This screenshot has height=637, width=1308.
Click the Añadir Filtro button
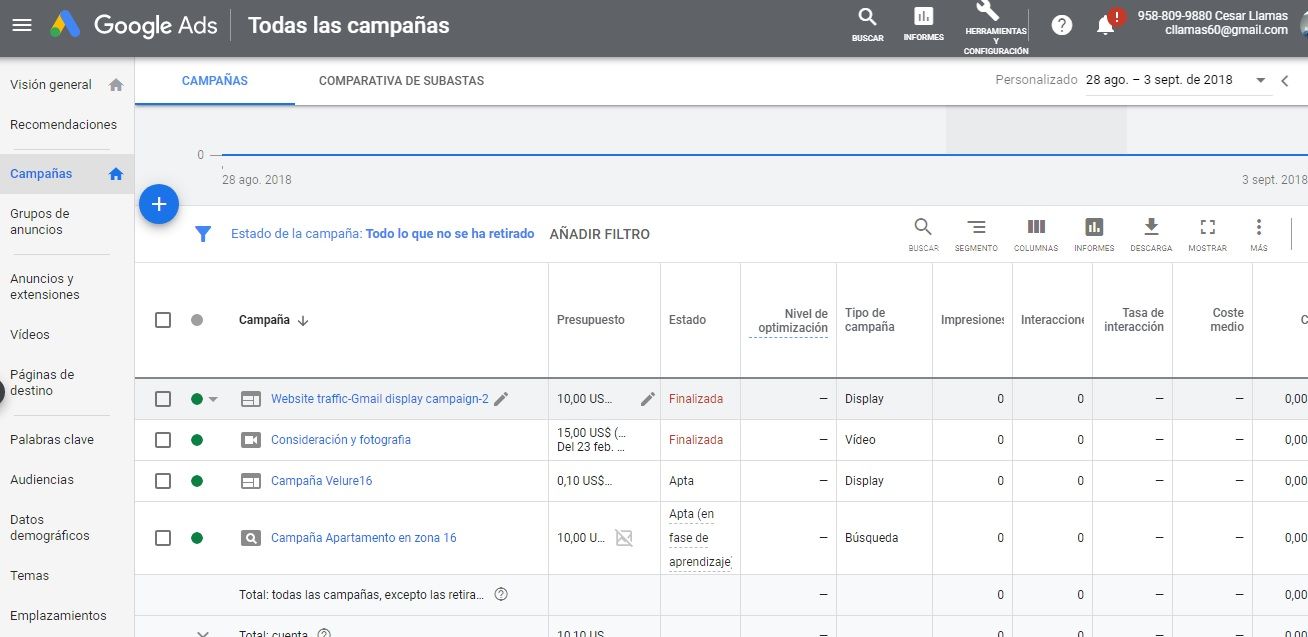point(599,234)
